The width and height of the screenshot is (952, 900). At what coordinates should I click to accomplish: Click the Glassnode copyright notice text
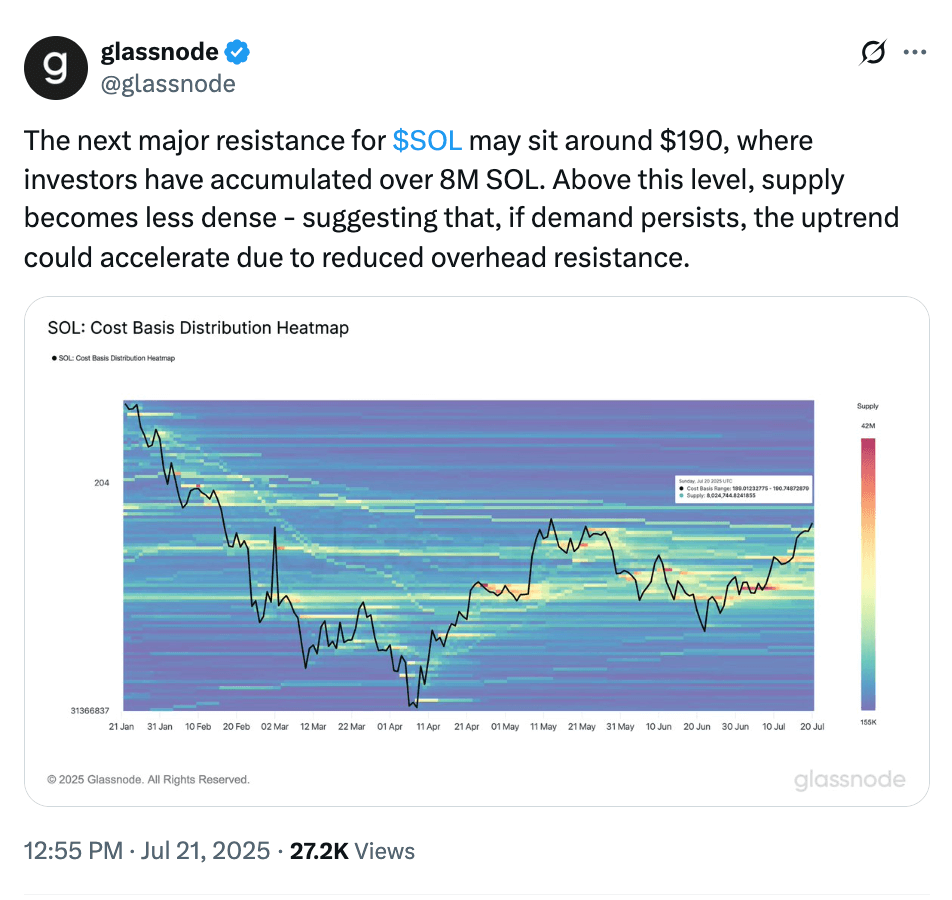point(148,779)
